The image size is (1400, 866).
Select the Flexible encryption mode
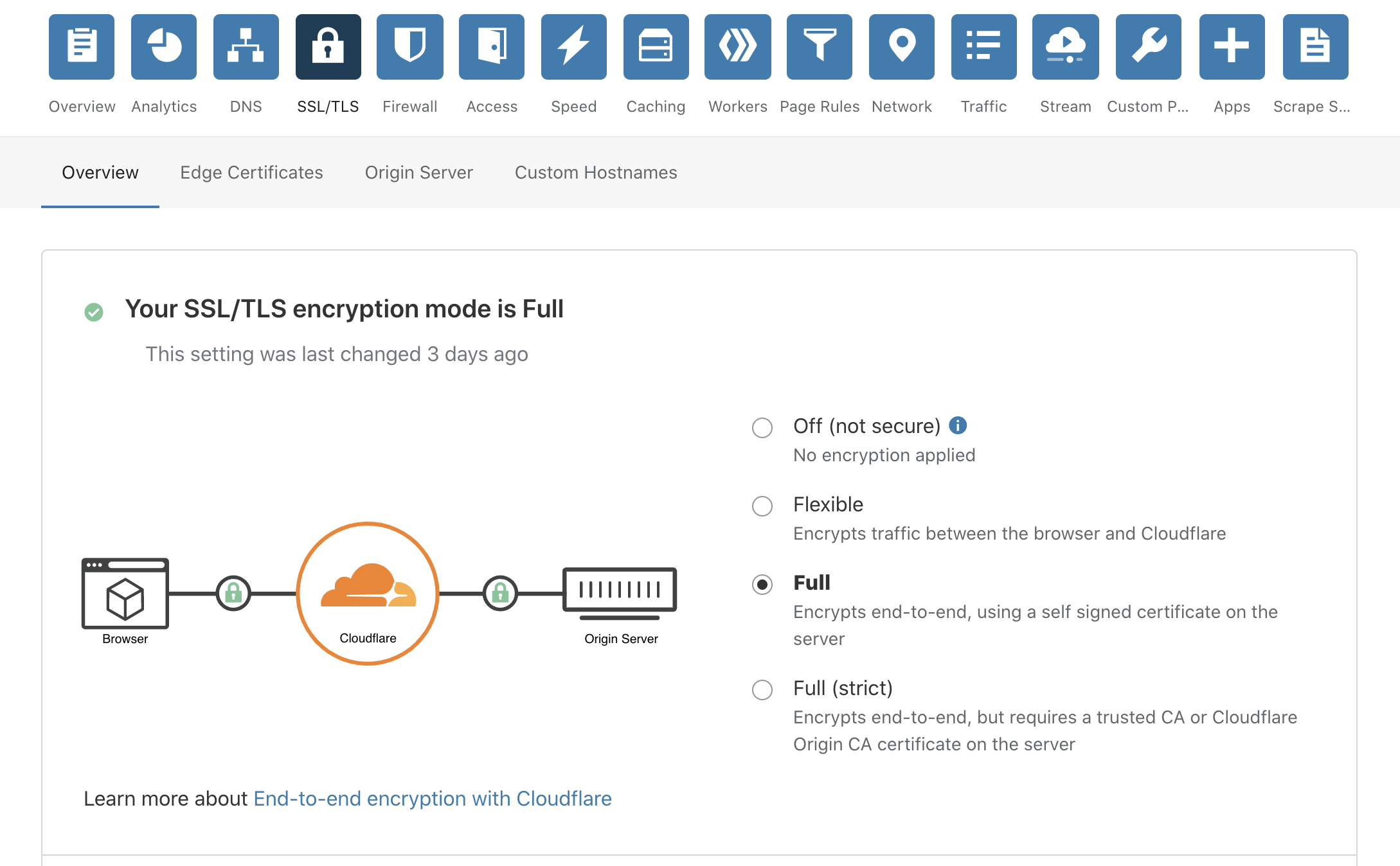pyautogui.click(x=762, y=506)
